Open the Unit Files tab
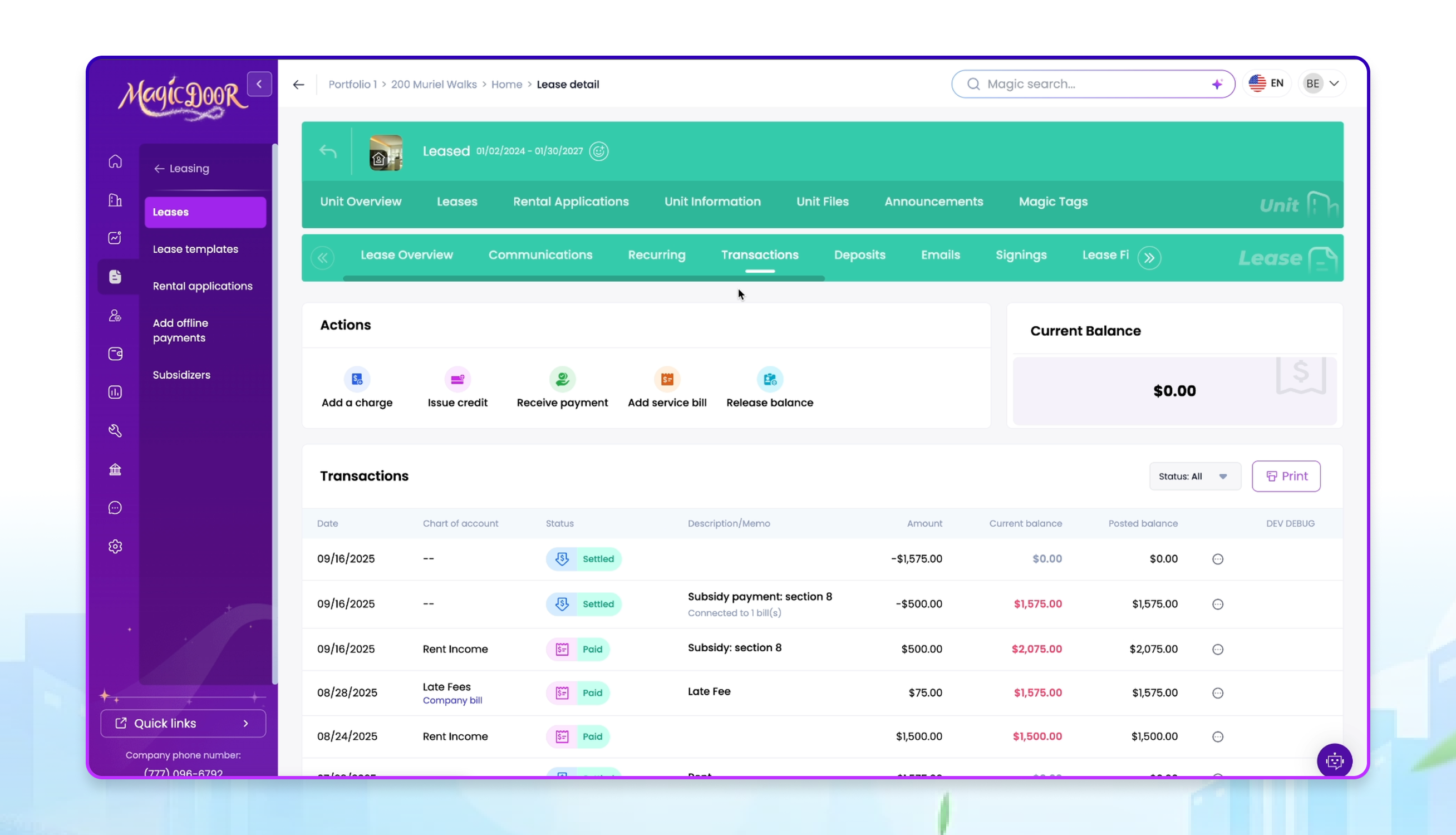The height and width of the screenshot is (835, 1456). click(x=822, y=202)
